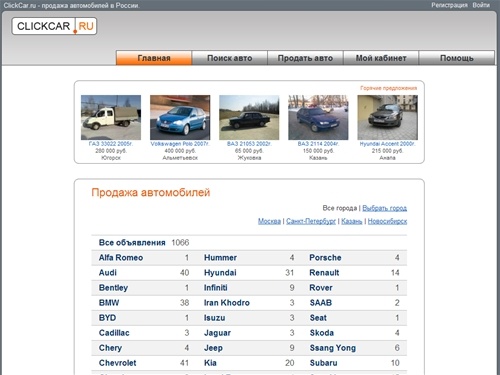Open Rover brand listings

point(321,288)
